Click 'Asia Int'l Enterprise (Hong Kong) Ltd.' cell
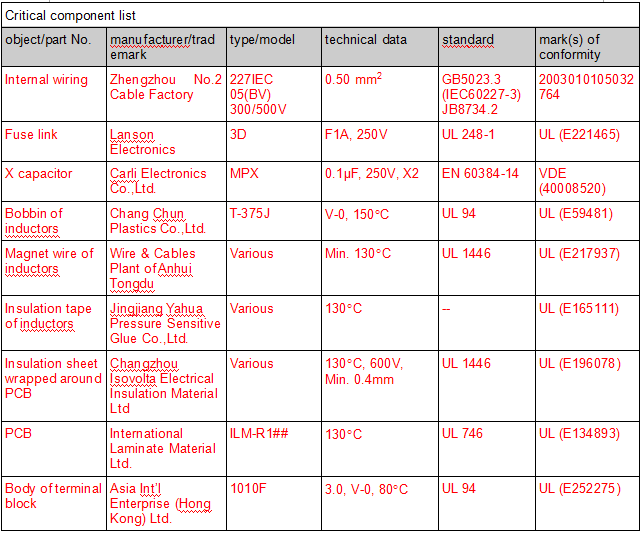 [x=166, y=503]
